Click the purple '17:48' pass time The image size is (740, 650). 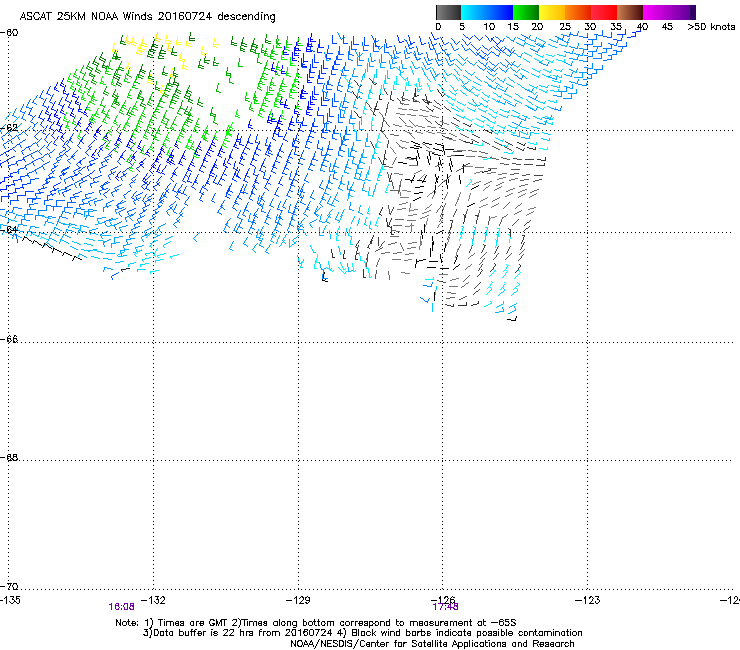coord(445,607)
